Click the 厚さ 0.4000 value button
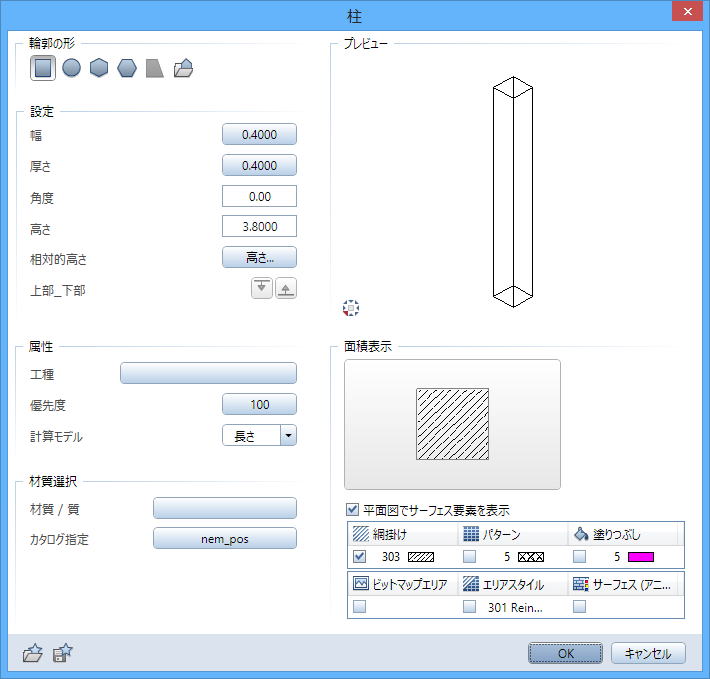The width and height of the screenshot is (710, 679). tap(259, 165)
